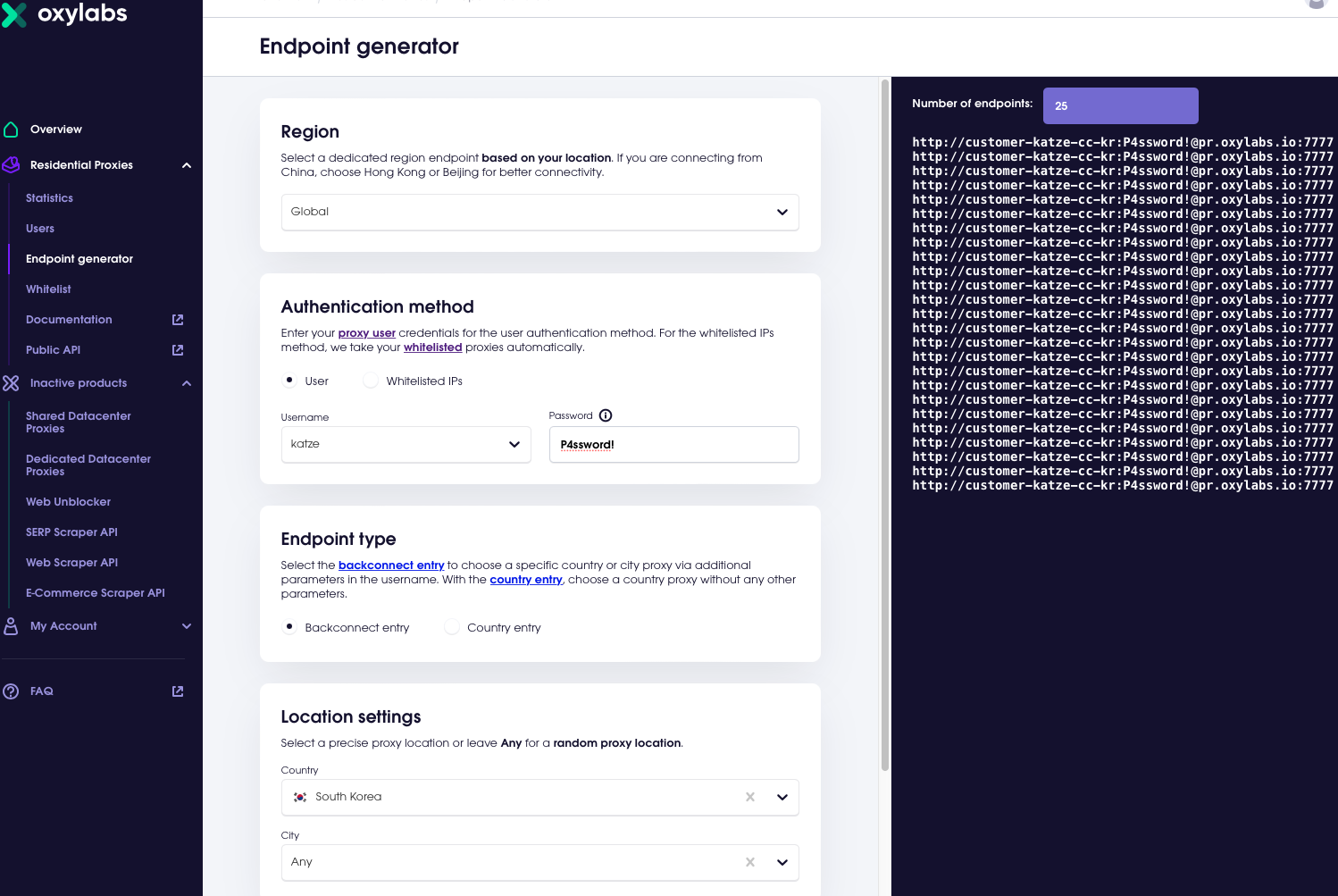Select the User authentication radio
Viewport: 1338px width, 896px height.
point(289,381)
